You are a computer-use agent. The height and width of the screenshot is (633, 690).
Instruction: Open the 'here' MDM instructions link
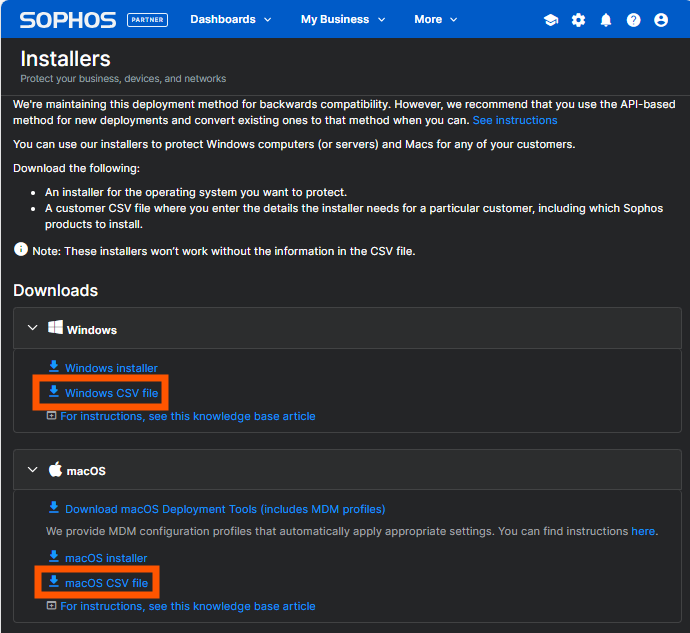(643, 531)
